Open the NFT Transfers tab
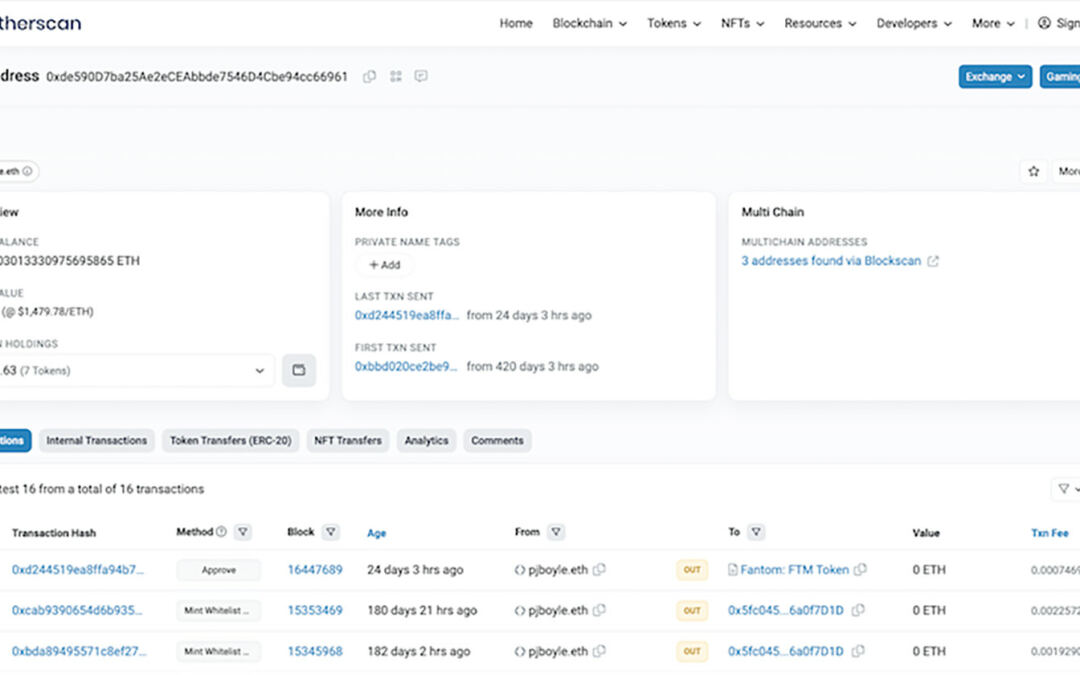Image resolution: width=1080 pixels, height=675 pixels. click(347, 440)
